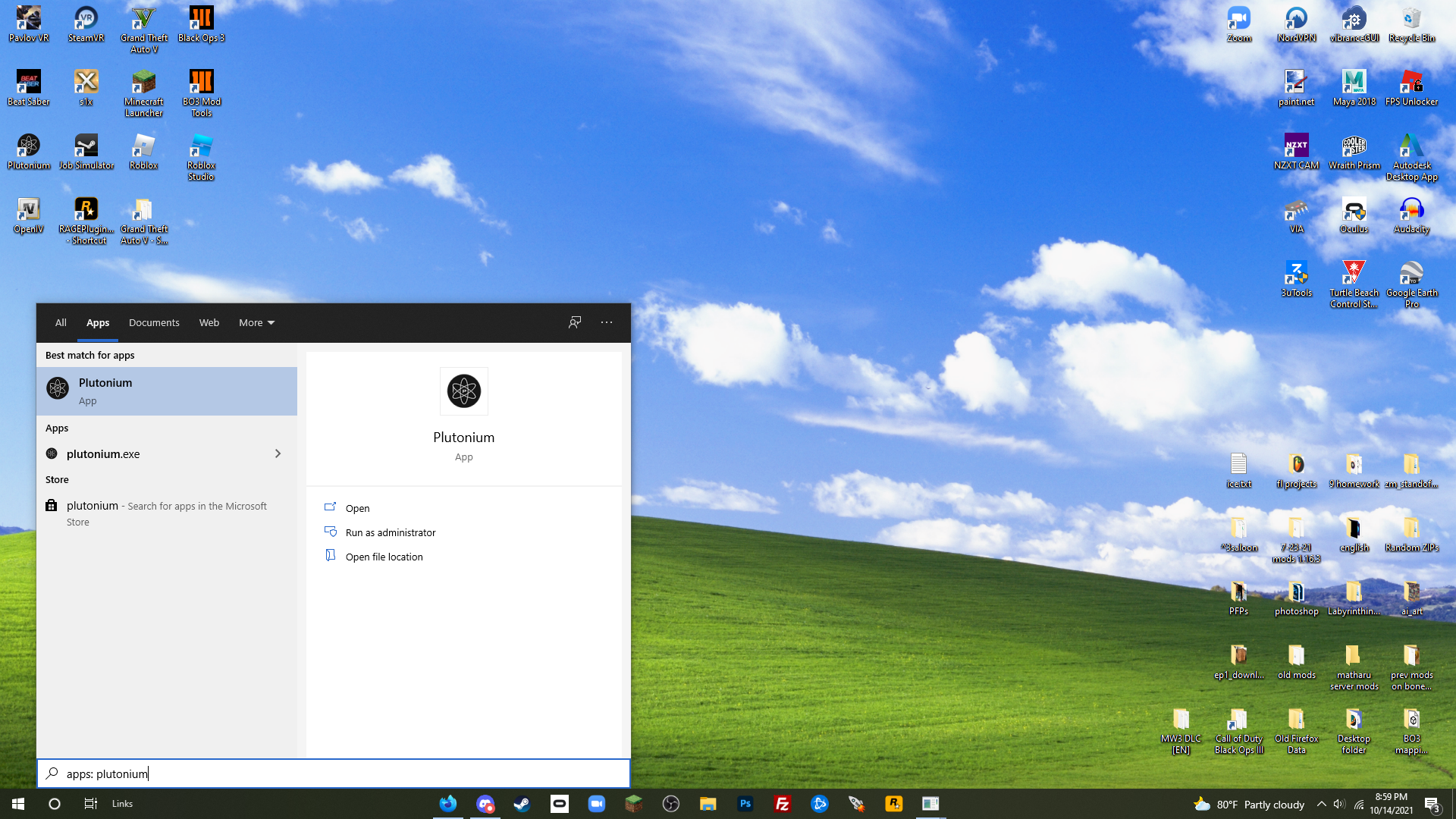Open Photoshop from the taskbar
The width and height of the screenshot is (1456, 819).
point(745,804)
